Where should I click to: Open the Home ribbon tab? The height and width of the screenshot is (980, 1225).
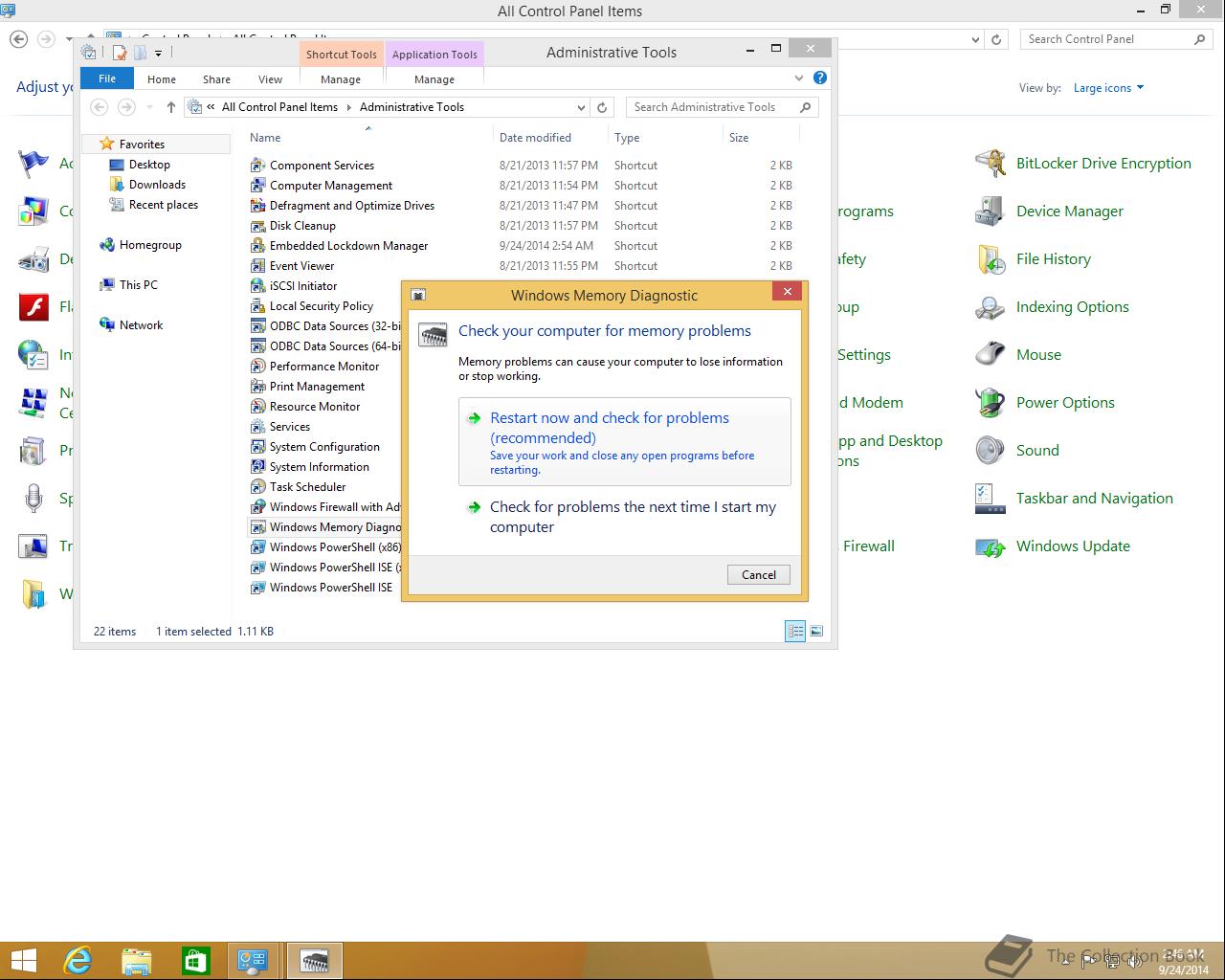(162, 79)
